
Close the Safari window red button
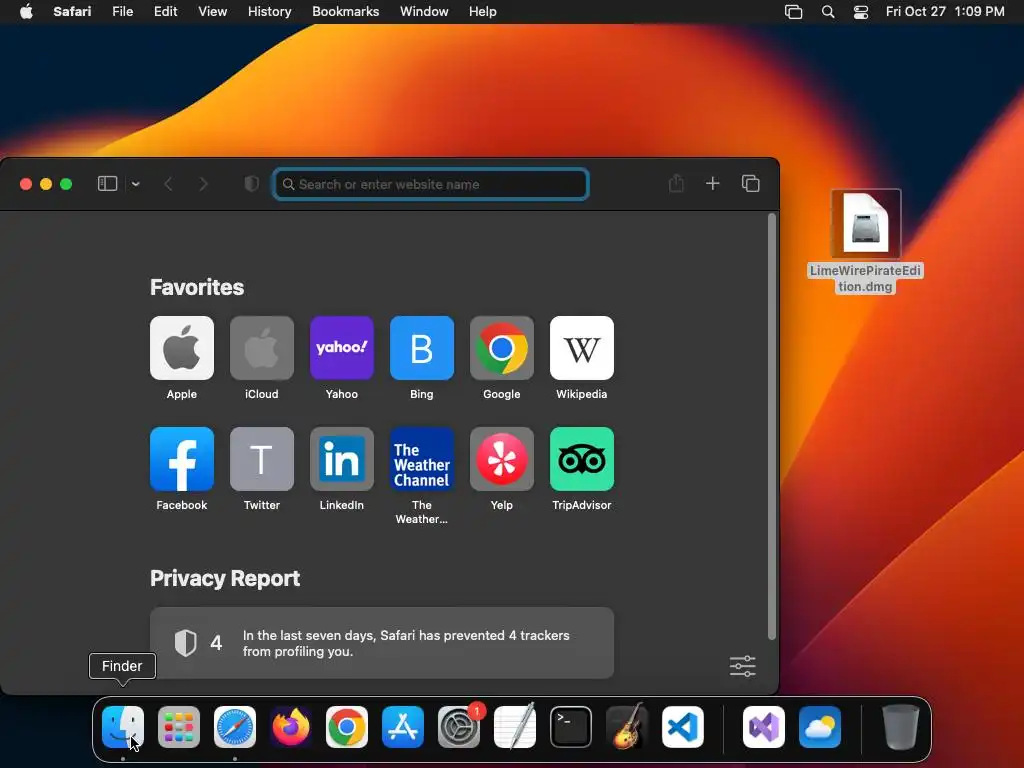26,184
